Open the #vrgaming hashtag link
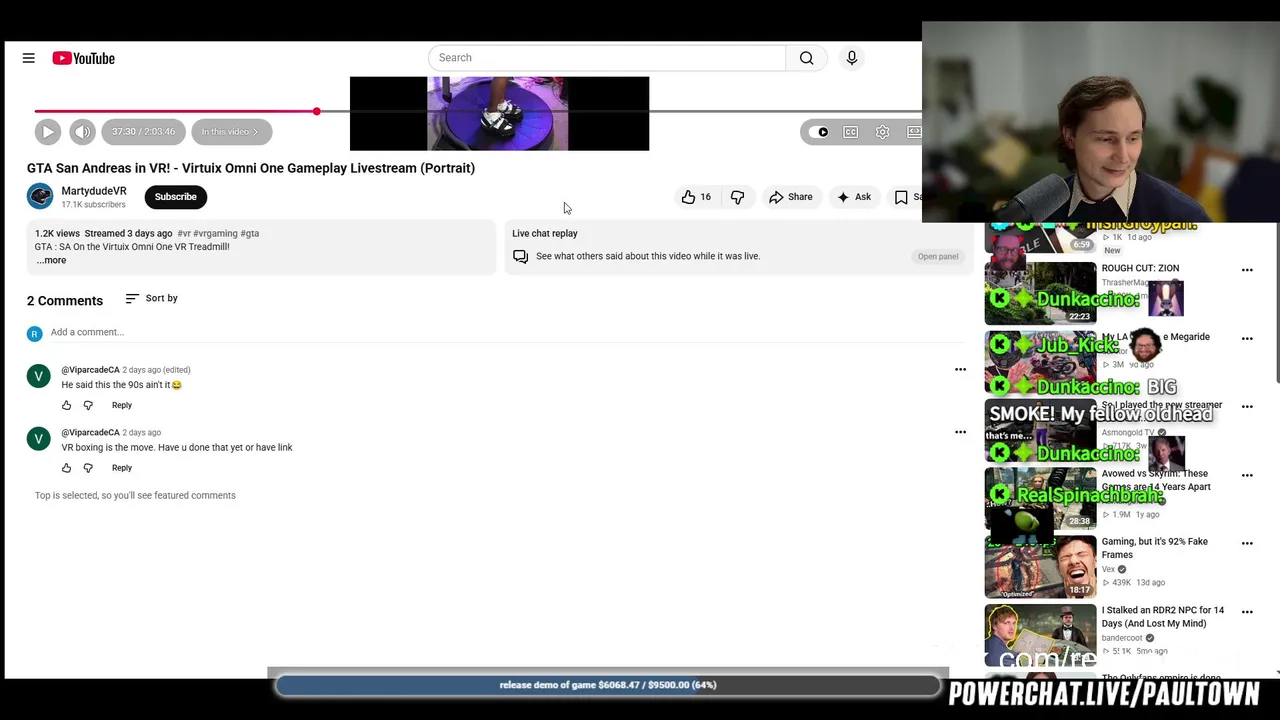This screenshot has width=1280, height=720. point(215,233)
